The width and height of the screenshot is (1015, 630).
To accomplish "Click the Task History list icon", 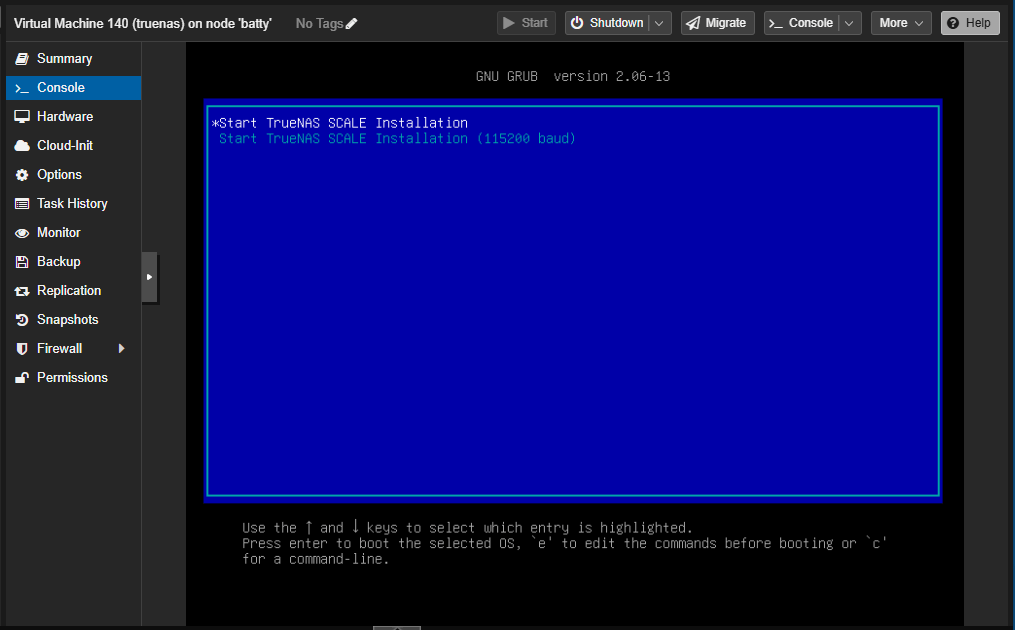I will coord(22,204).
